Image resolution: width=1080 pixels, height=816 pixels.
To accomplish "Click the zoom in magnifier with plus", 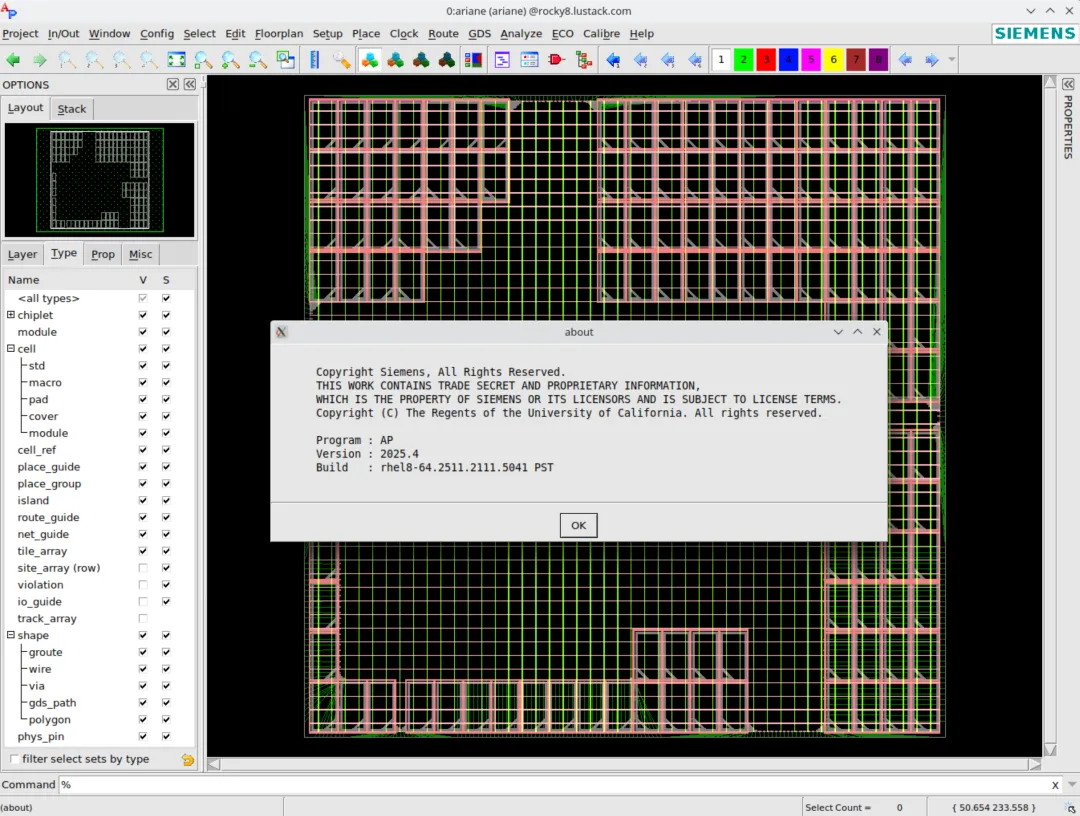I will tap(230, 60).
